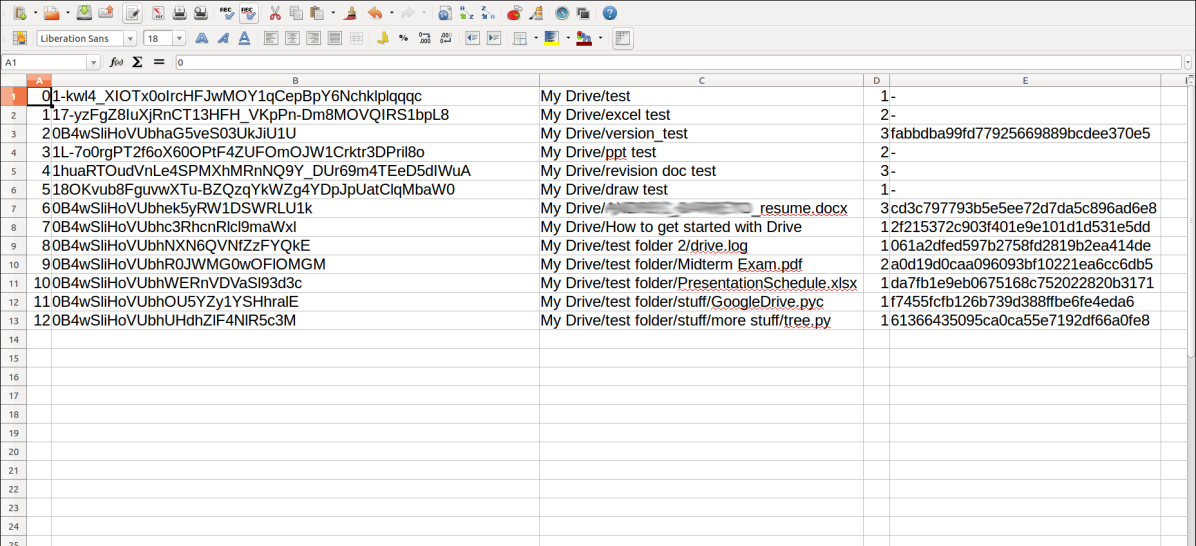
Task: Open the recent documents arrow beside Open
Action: tap(67, 13)
